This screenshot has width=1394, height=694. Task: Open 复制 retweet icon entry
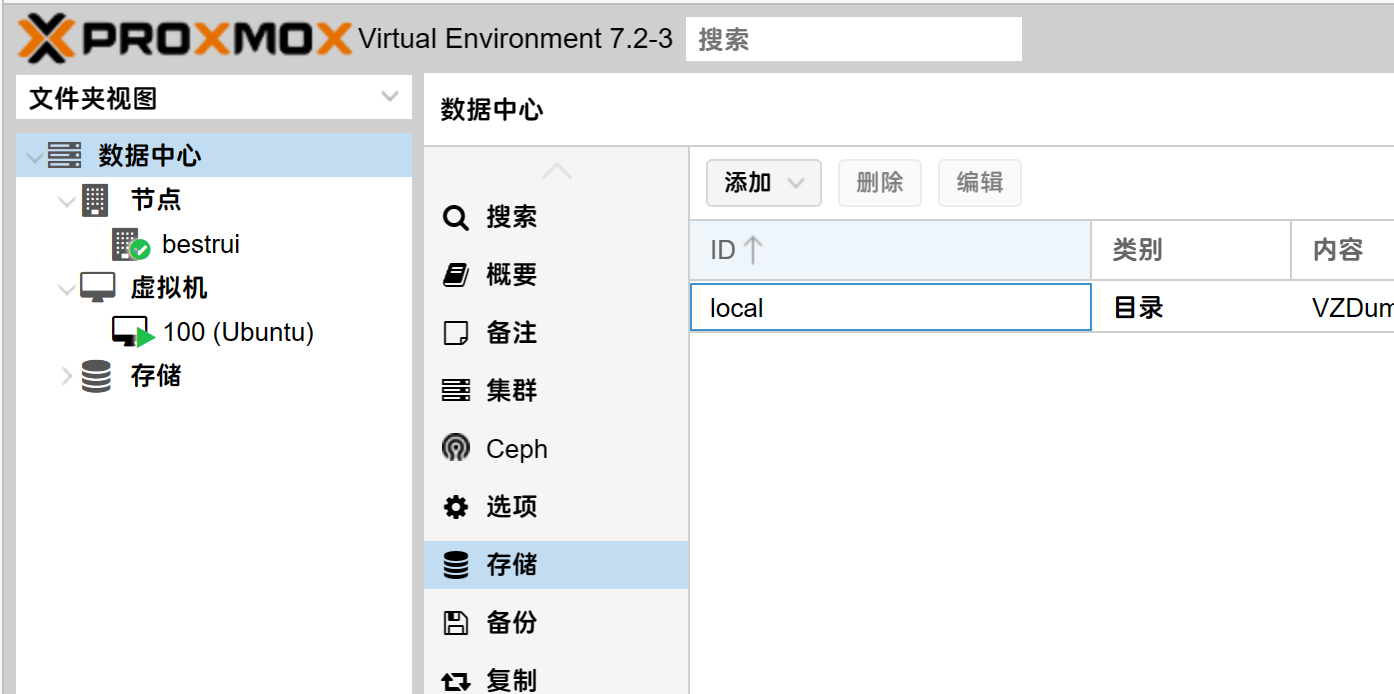(456, 681)
